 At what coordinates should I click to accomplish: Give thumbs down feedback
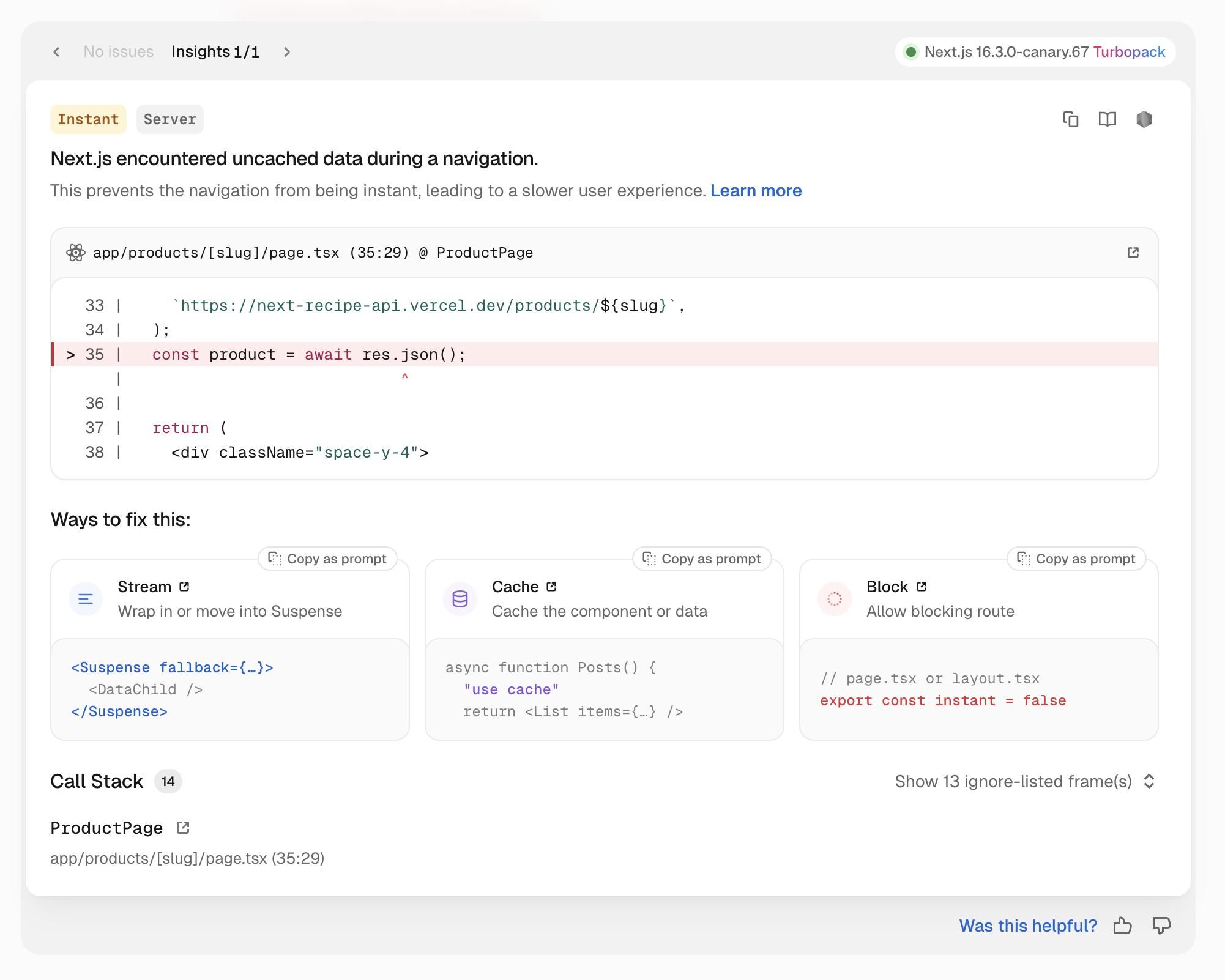[1161, 926]
